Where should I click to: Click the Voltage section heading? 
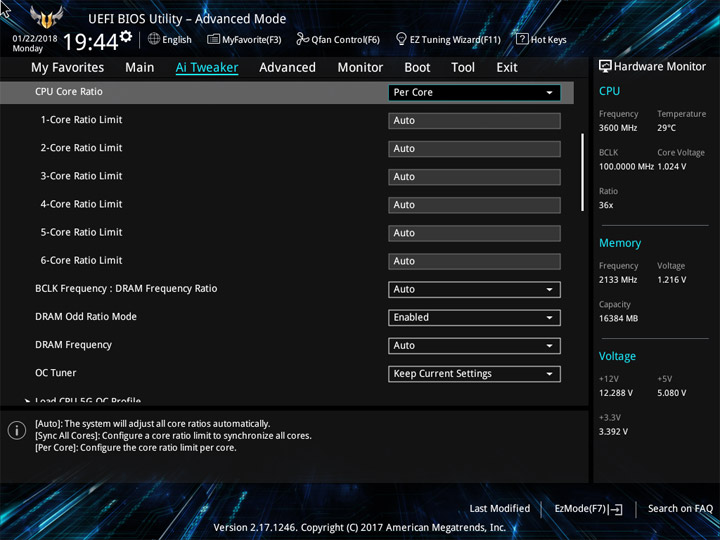point(617,356)
